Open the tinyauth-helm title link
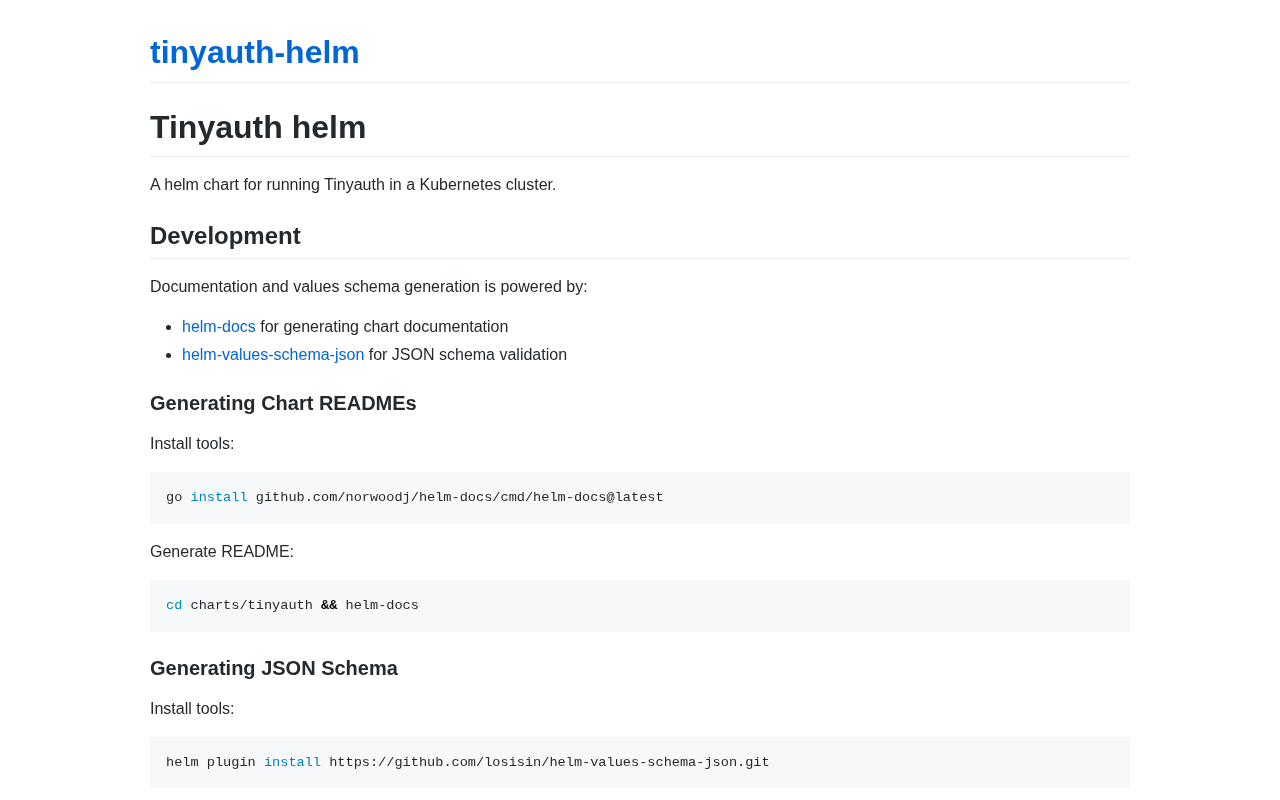Screen dimensions: 1280x800 (254, 52)
